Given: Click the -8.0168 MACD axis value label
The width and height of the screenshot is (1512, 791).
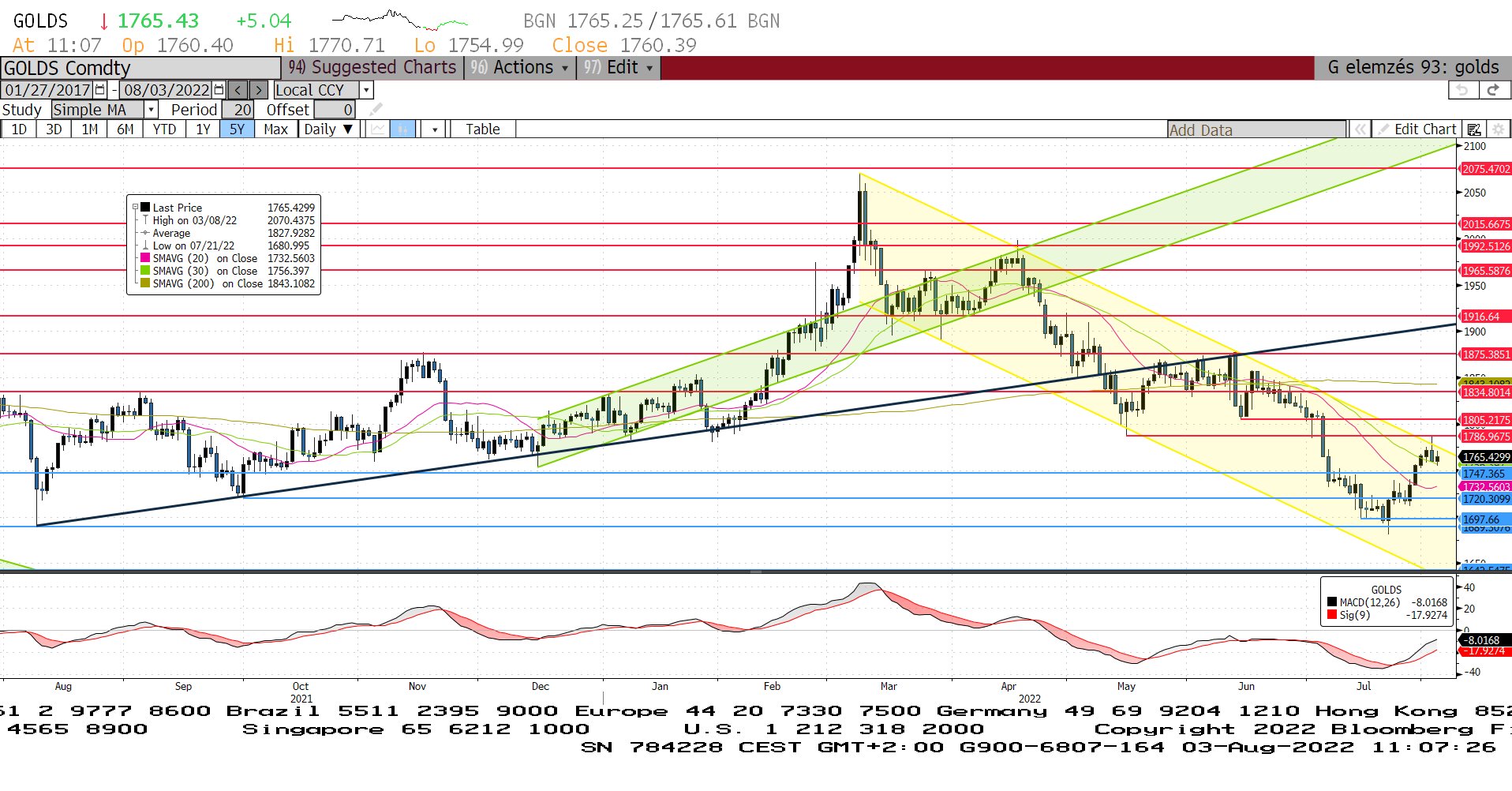Looking at the screenshot, I should pyautogui.click(x=1484, y=640).
